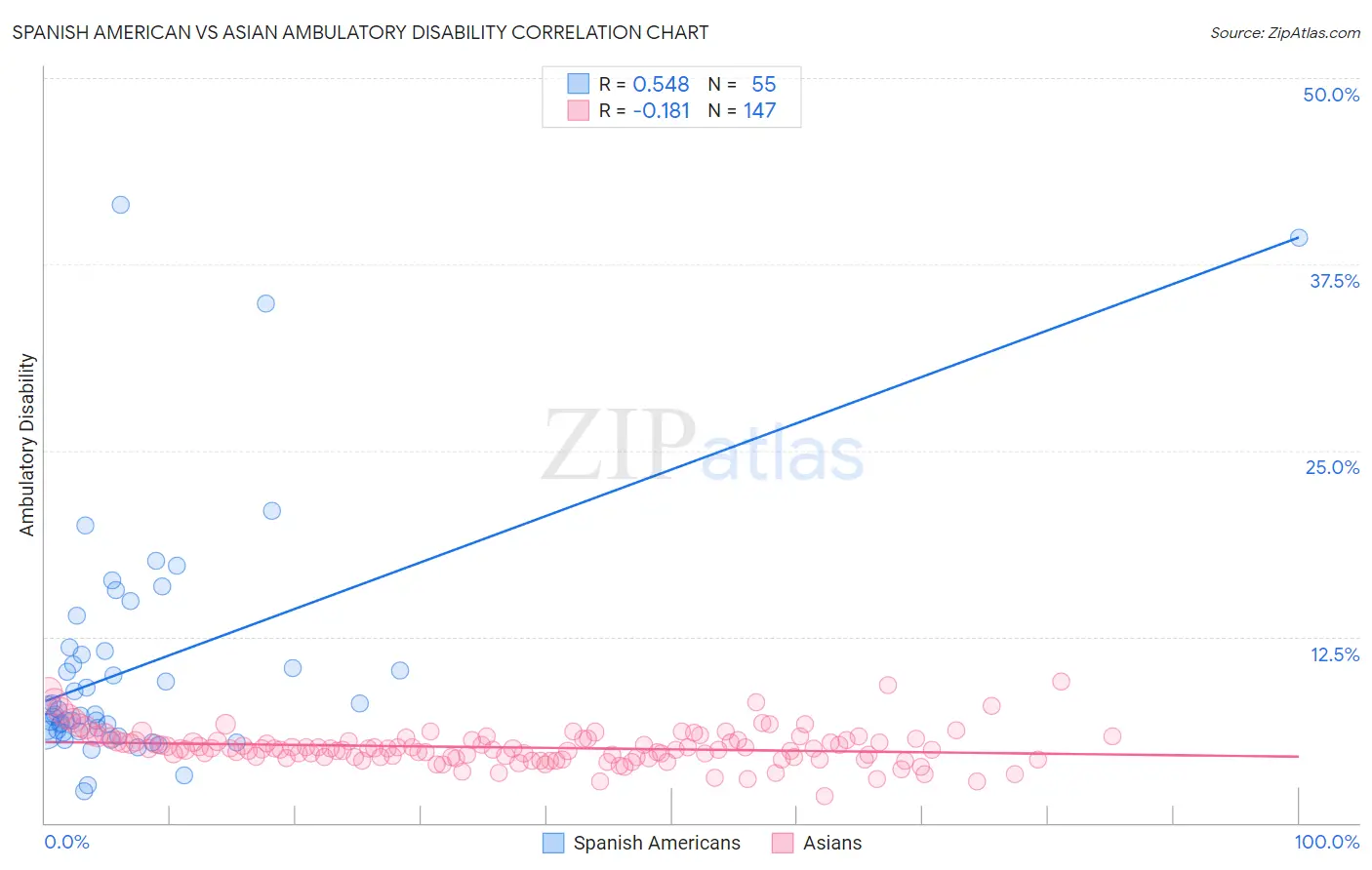Select the Asians legend label
Viewport: 1372px width, 870px height.
[x=832, y=843]
